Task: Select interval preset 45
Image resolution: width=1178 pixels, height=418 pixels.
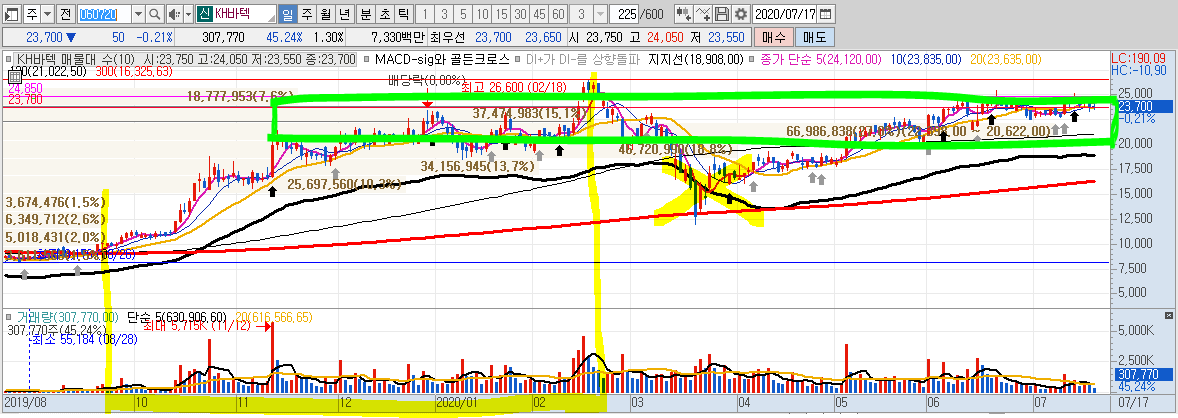Action: click(x=538, y=14)
